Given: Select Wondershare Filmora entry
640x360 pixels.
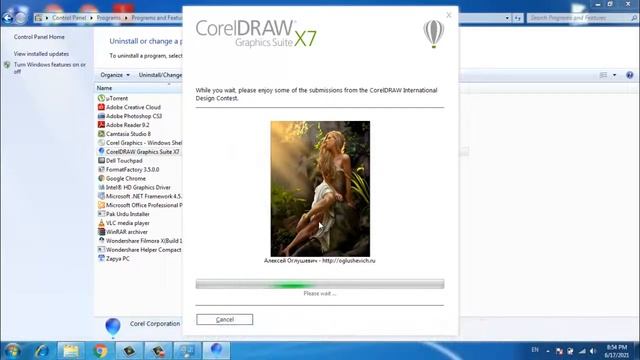Looking at the screenshot, I should coord(139,241).
